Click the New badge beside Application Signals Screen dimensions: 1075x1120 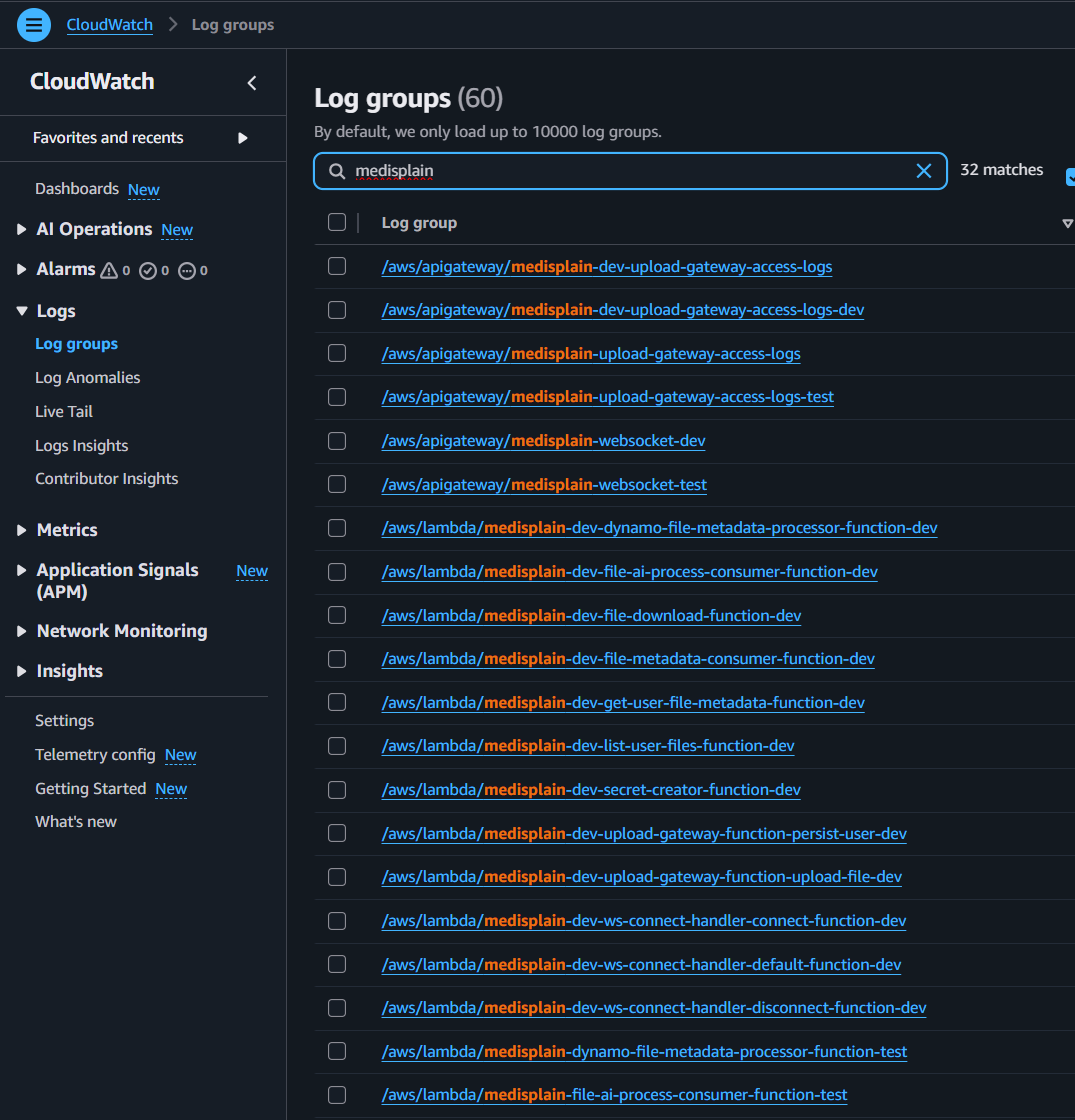252,571
